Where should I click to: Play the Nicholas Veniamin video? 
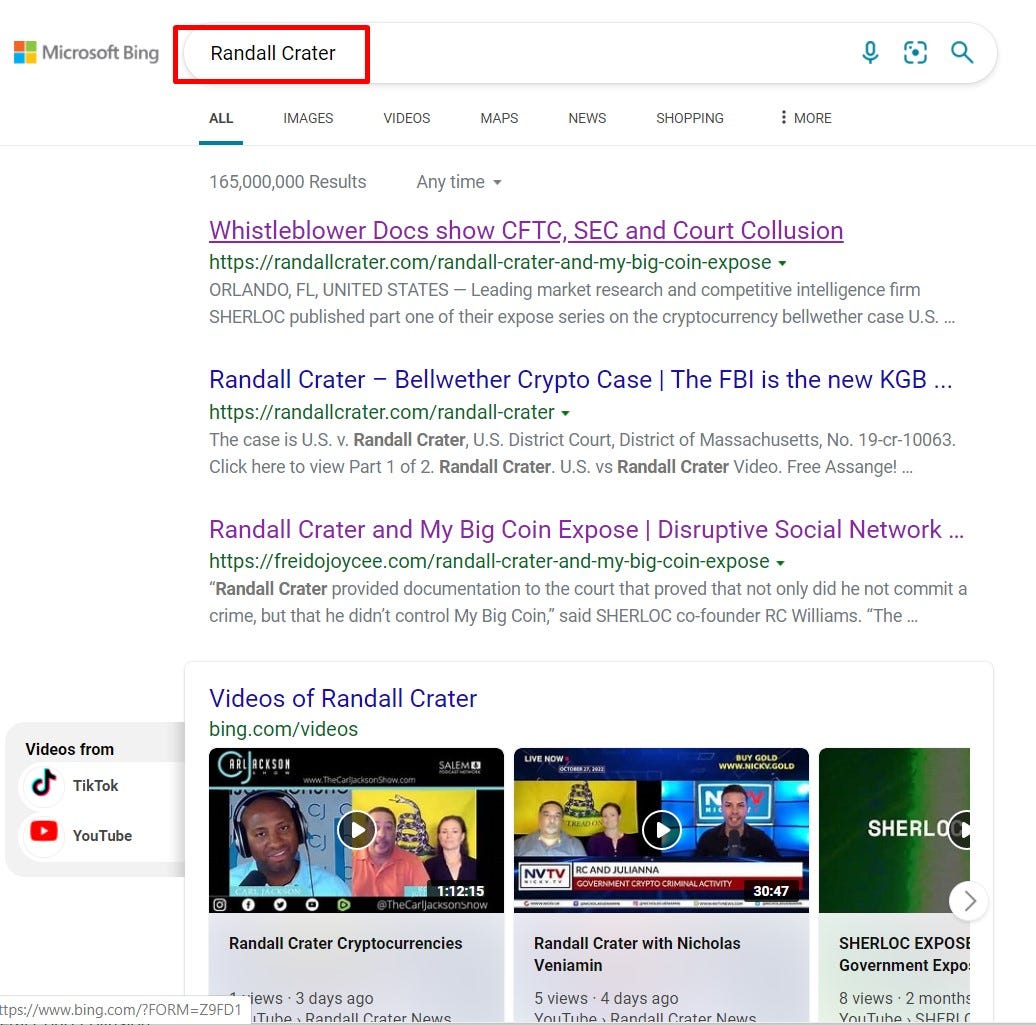tap(661, 829)
